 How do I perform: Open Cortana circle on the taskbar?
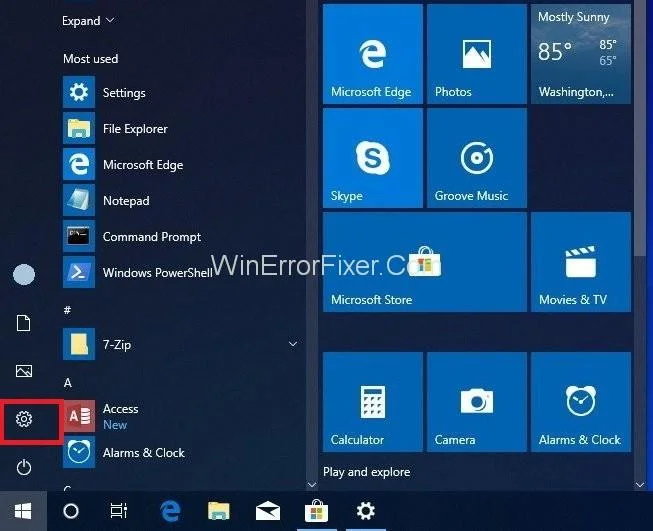coord(71,511)
